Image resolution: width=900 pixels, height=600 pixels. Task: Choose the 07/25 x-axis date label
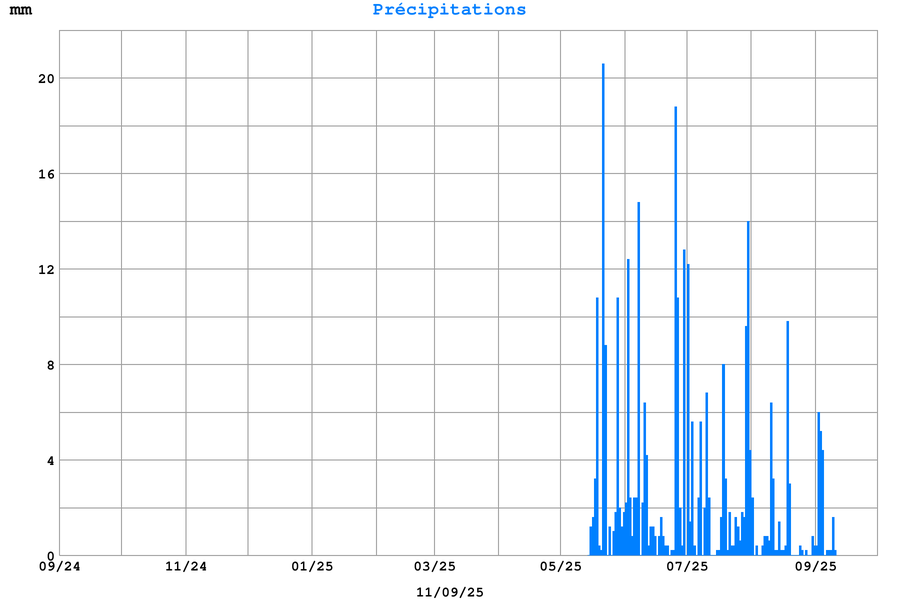687,567
